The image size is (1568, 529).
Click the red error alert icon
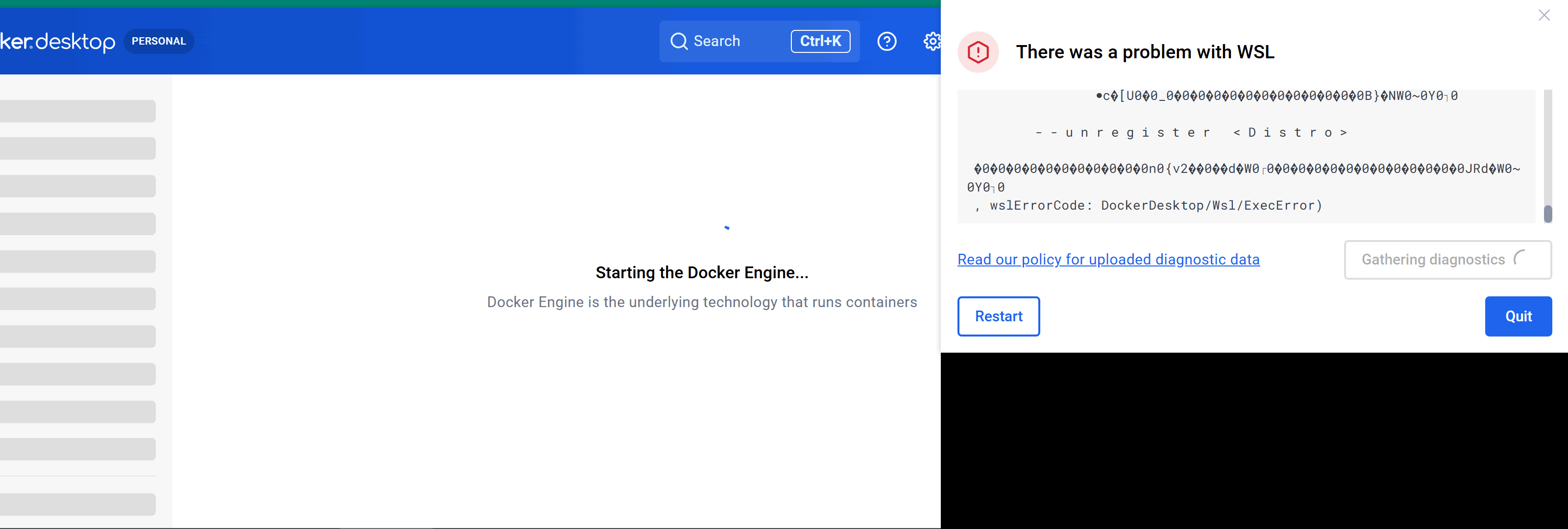click(x=978, y=52)
